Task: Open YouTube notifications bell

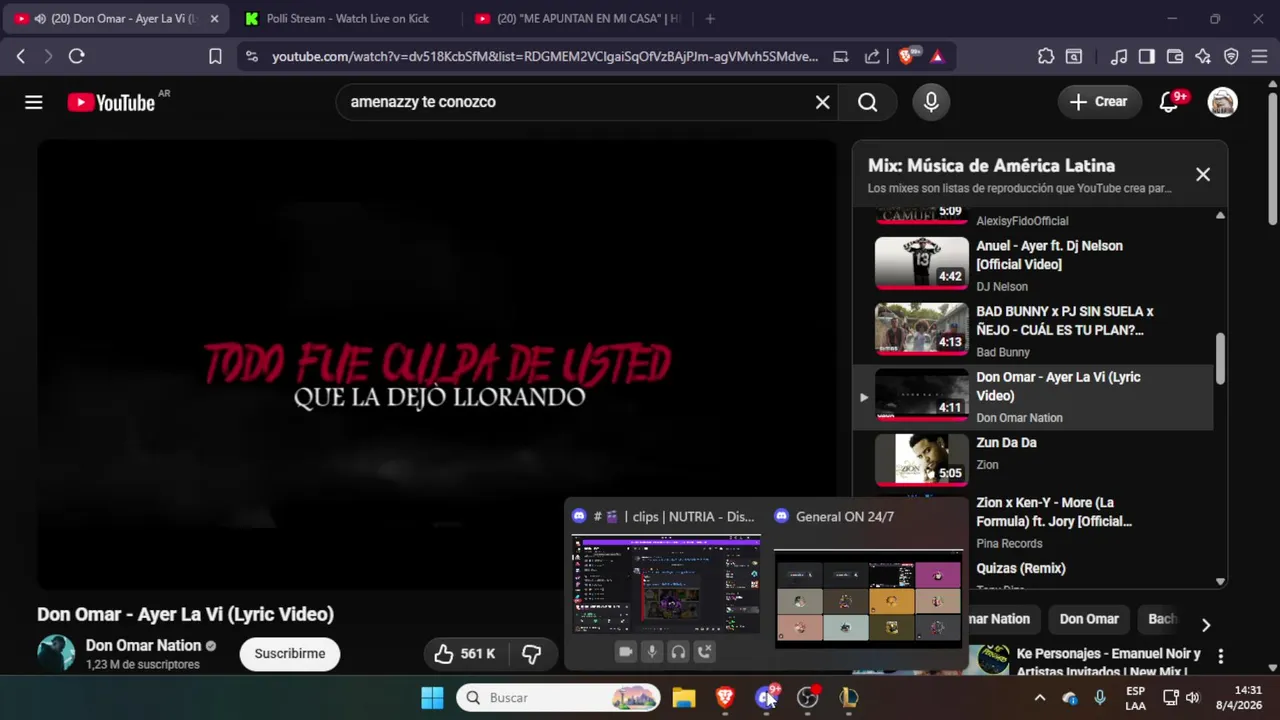Action: point(1168,102)
